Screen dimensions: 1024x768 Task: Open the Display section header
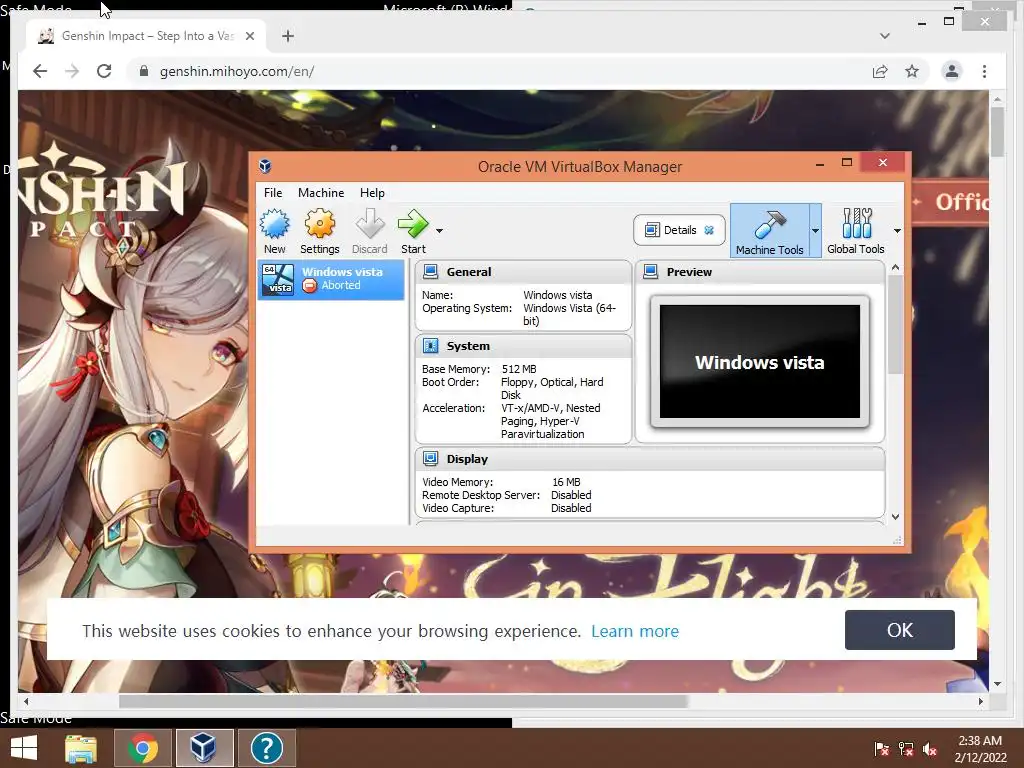650,459
